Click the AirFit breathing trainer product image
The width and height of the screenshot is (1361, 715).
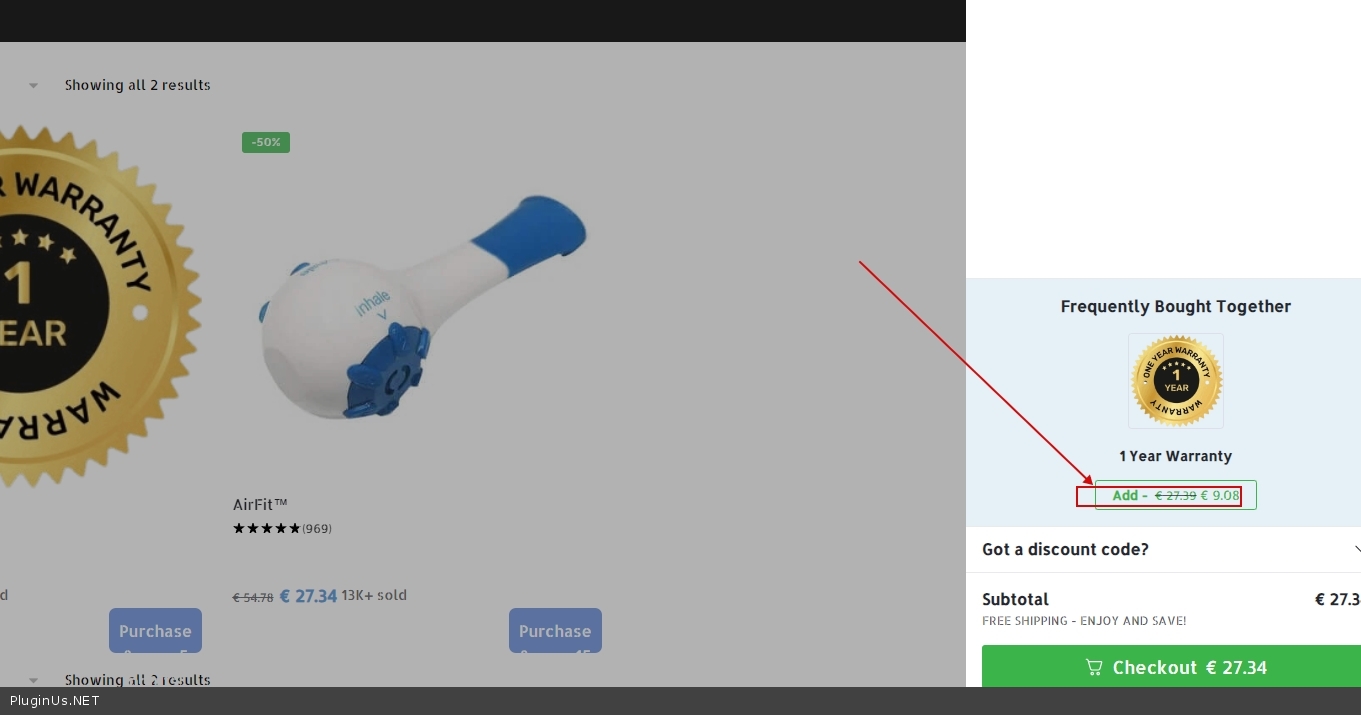420,305
